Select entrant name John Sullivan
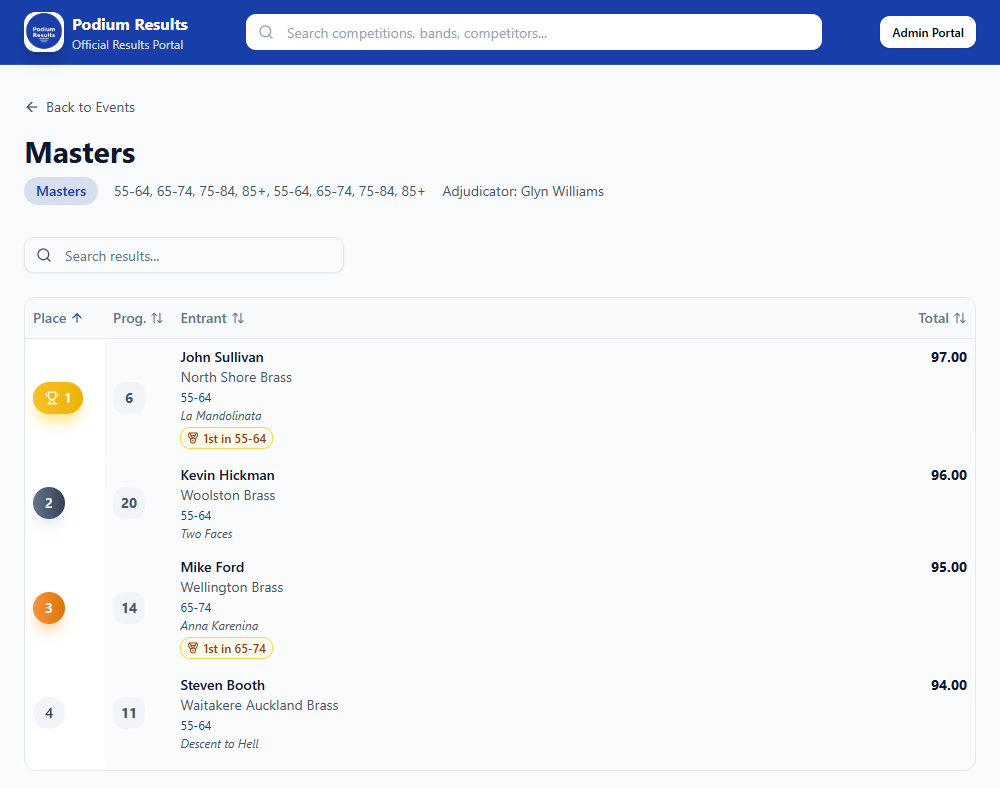Screen dimensions: 1000x788 [x=222, y=357]
